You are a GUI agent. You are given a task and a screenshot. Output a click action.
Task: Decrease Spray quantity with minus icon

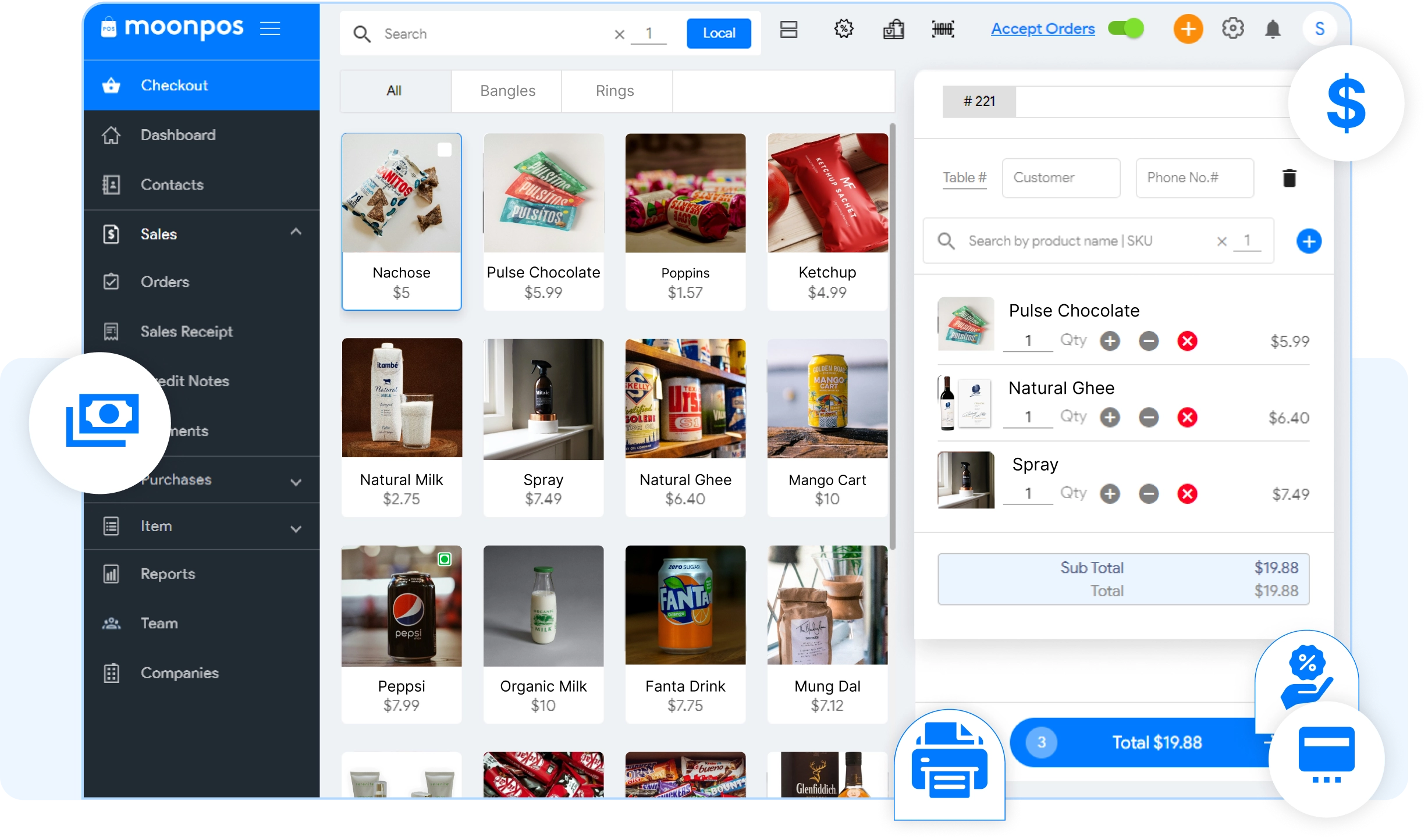pyautogui.click(x=1148, y=494)
